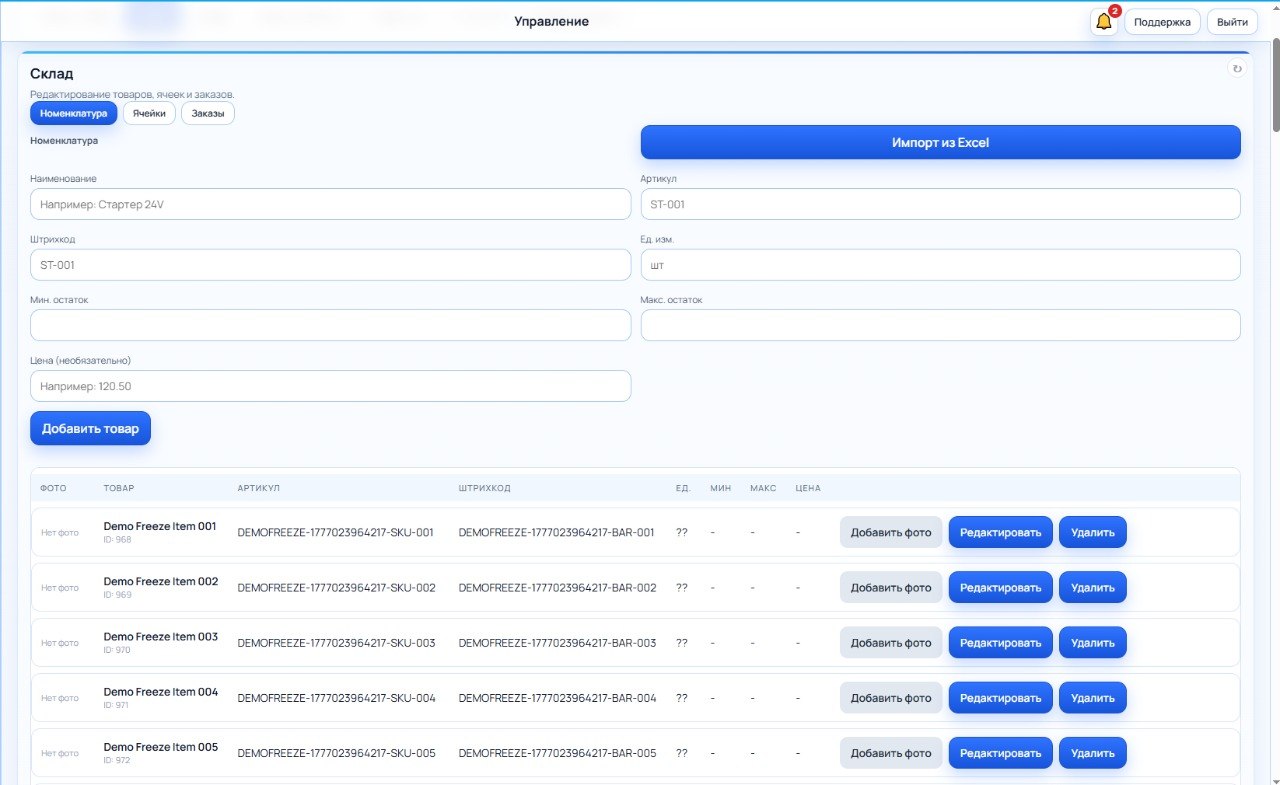Click the product name Demo Freeze Item 004
Screen dimensions: 1280x785
161,691
